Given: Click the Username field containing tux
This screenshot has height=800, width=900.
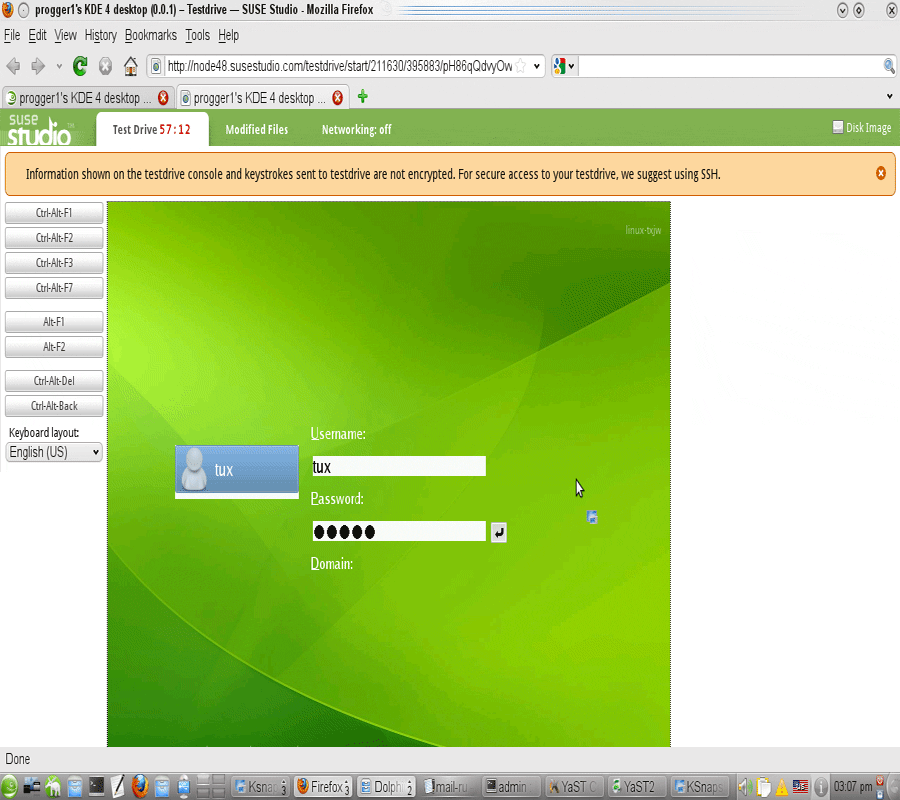Looking at the screenshot, I should click(x=399, y=466).
